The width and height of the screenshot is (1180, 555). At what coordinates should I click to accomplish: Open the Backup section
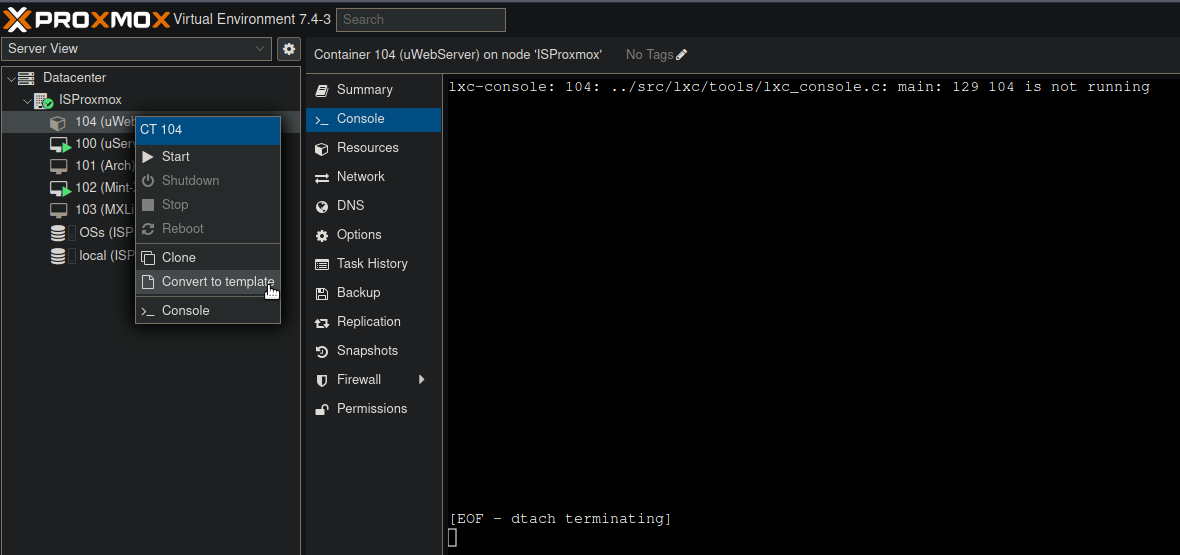pos(373,293)
